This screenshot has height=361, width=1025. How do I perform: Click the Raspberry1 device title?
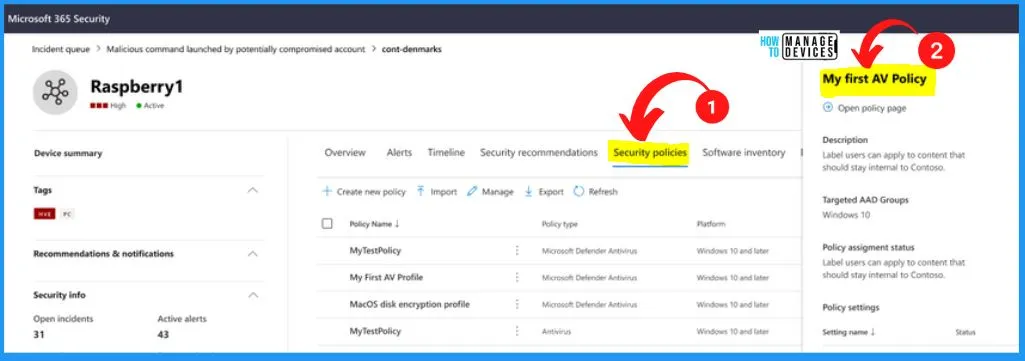(x=137, y=87)
